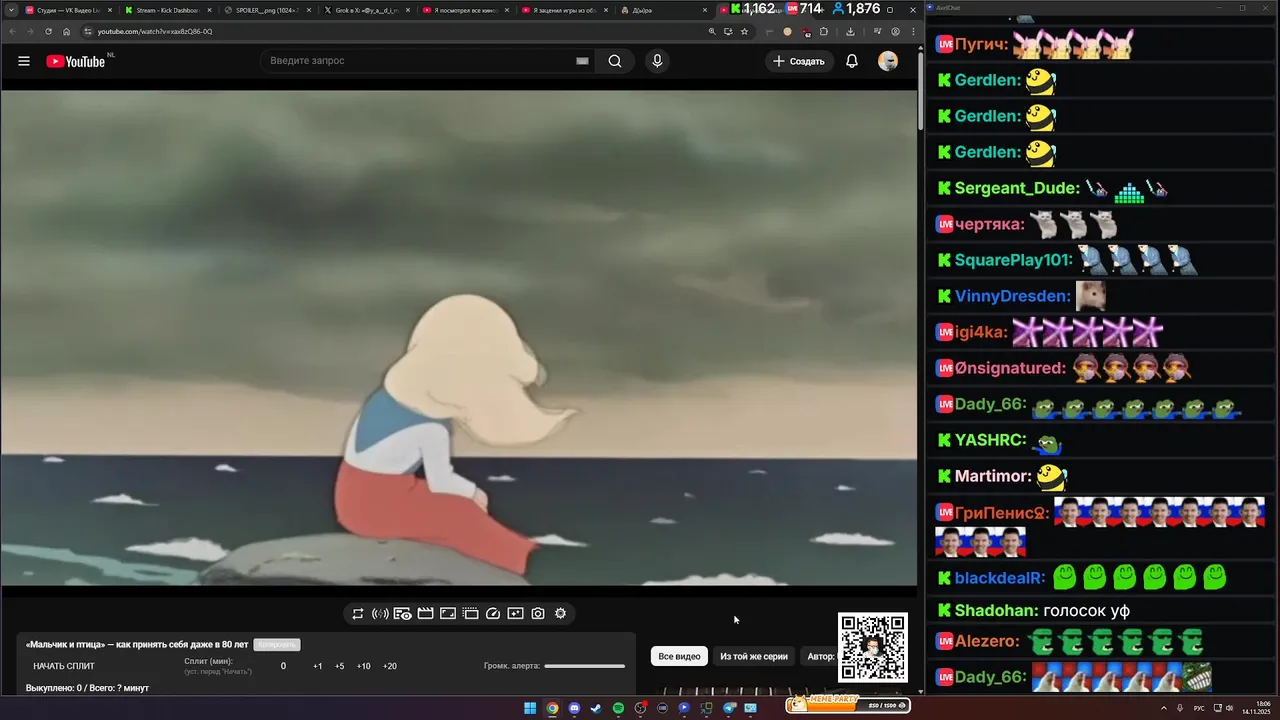Open Spotify from the taskbar
This screenshot has width=1280, height=720.
pyautogui.click(x=618, y=708)
